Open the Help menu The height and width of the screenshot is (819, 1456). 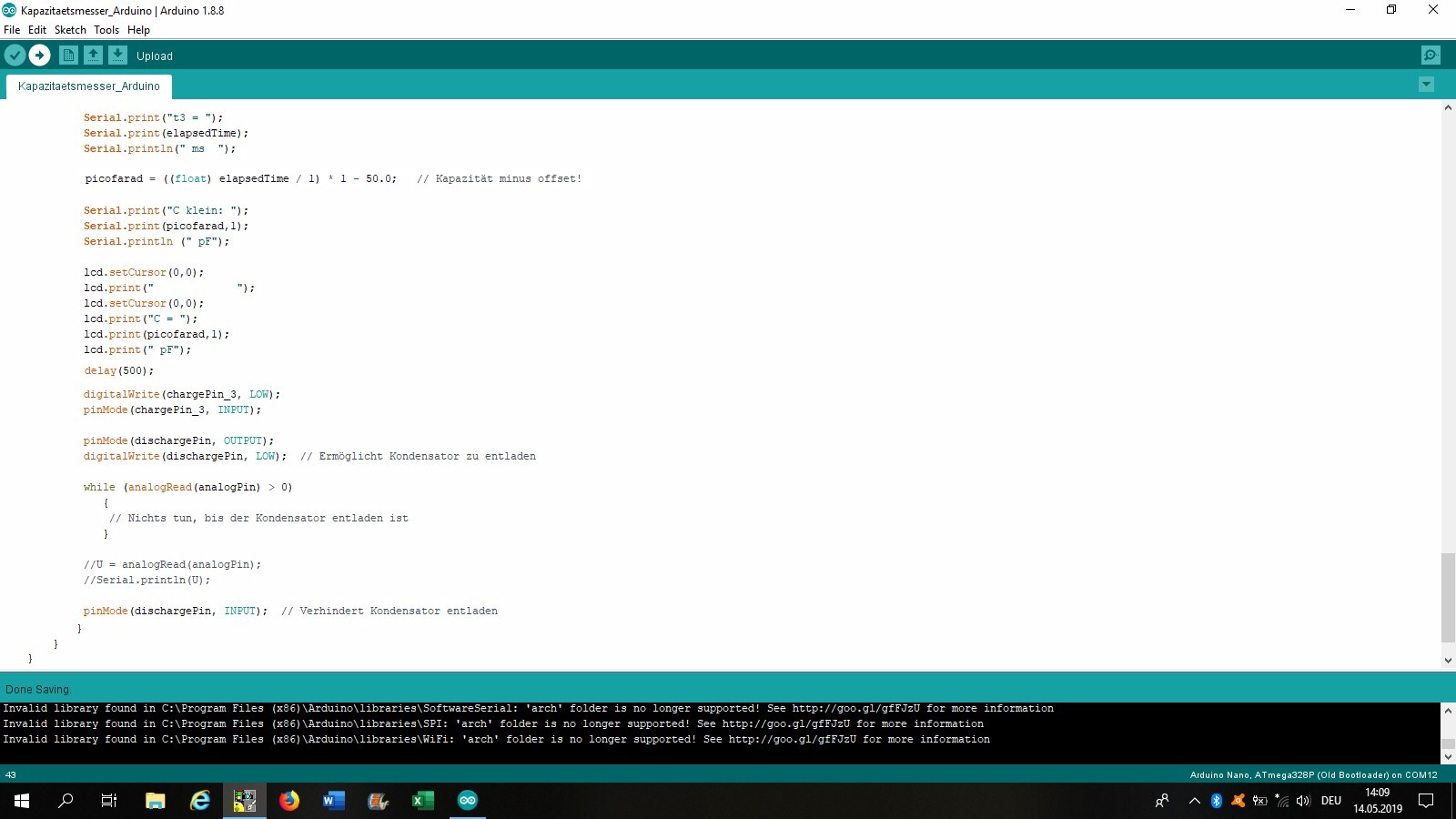coord(138,30)
